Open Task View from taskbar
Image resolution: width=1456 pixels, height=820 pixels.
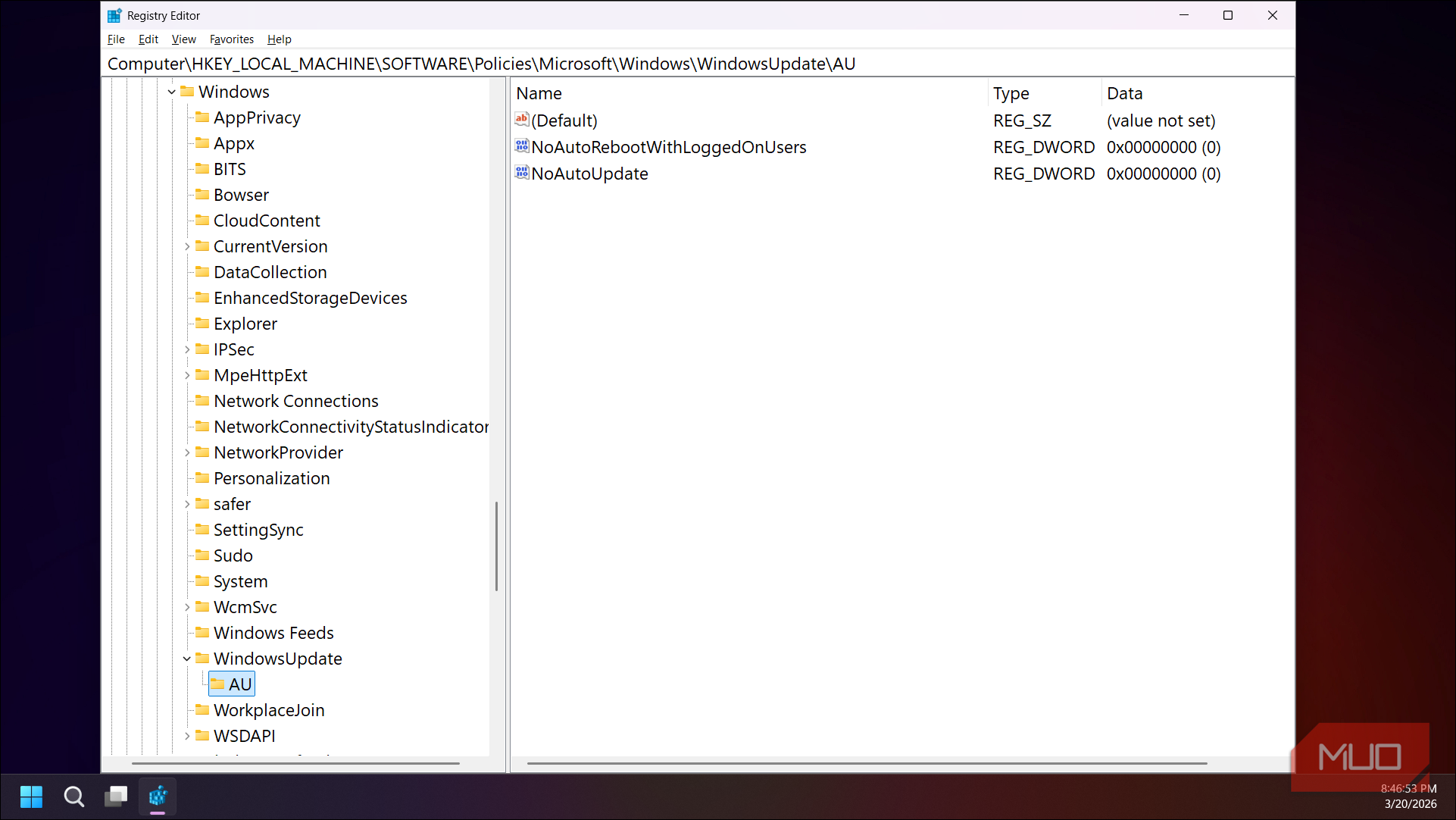116,797
